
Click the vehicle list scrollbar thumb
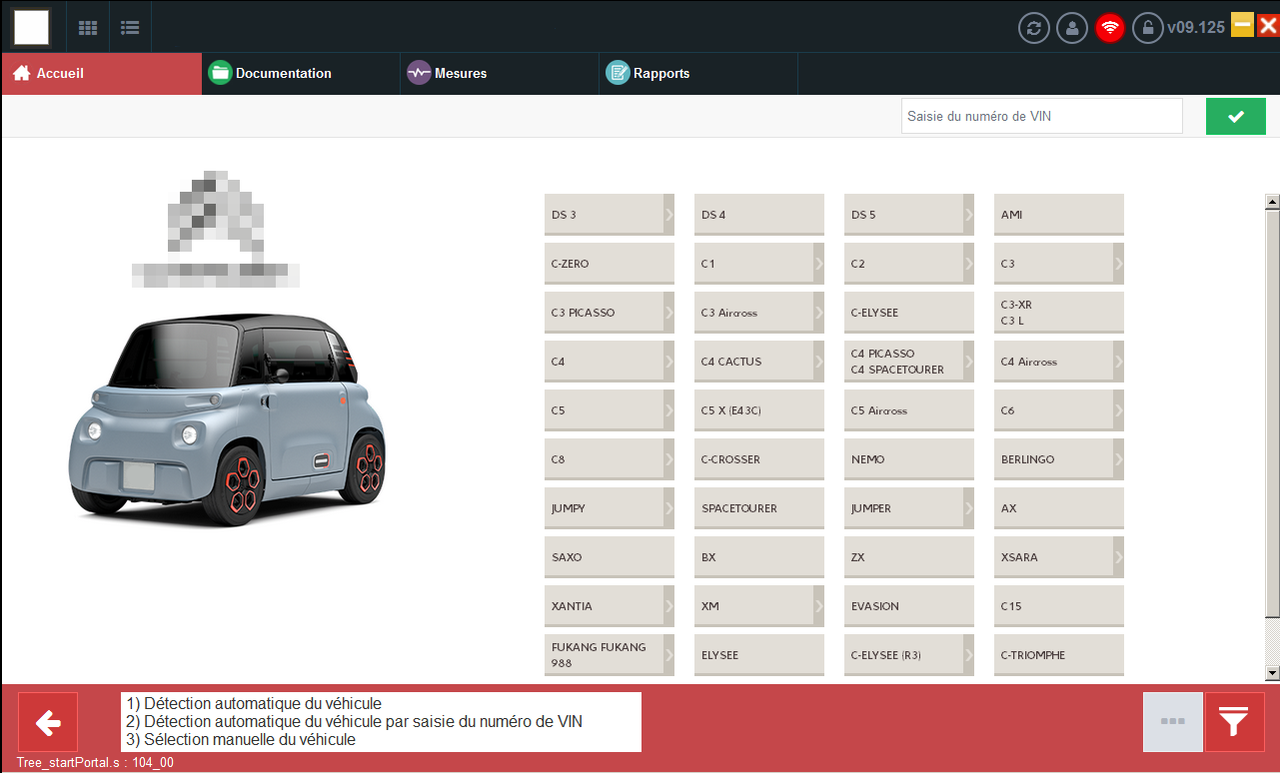[x=1272, y=413]
